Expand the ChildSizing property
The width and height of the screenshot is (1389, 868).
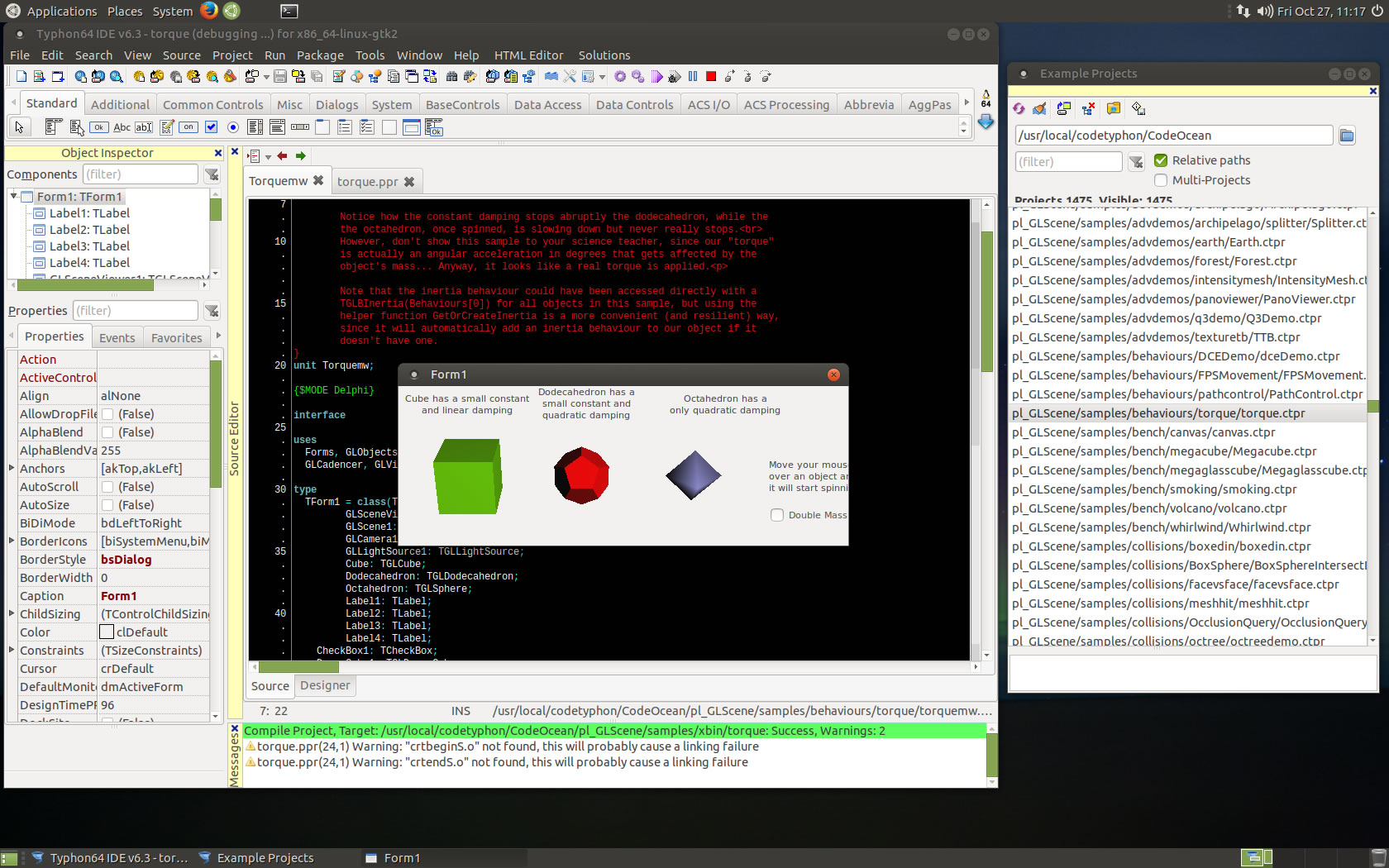pyautogui.click(x=12, y=613)
